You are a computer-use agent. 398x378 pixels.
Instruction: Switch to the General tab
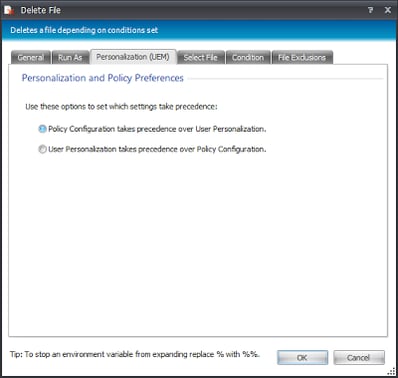point(31,58)
